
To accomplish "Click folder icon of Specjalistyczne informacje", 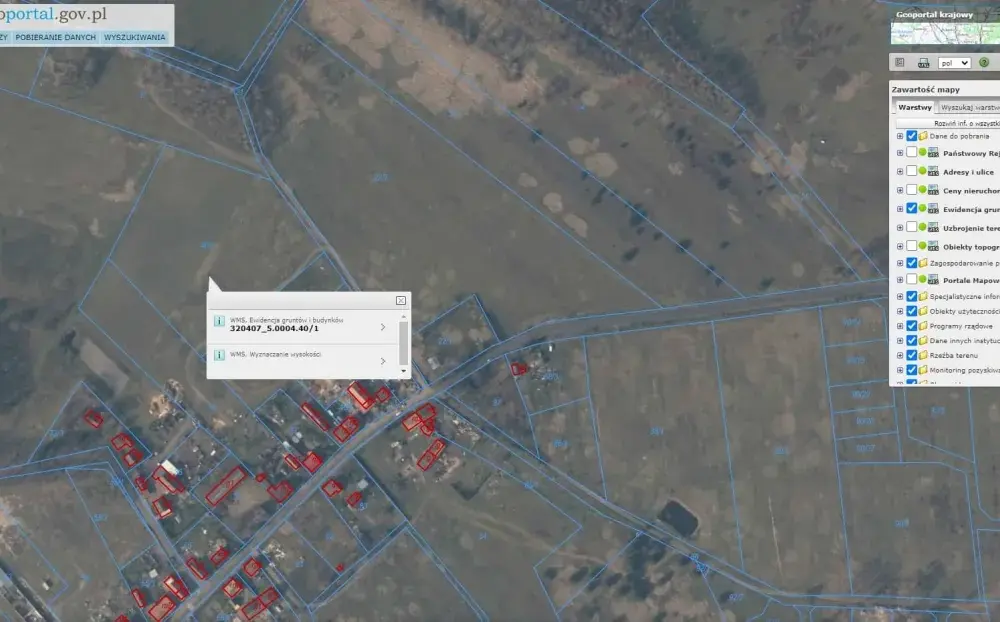I will coord(923,297).
